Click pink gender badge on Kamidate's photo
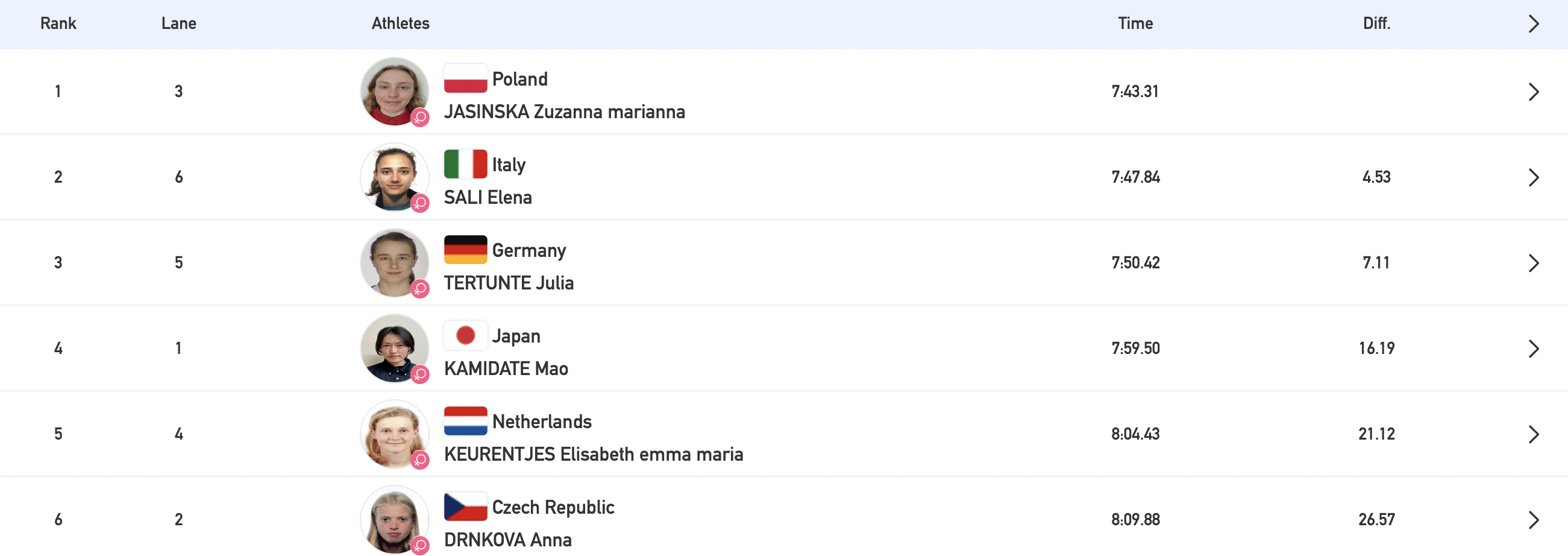Image resolution: width=1568 pixels, height=556 pixels. 420,374
